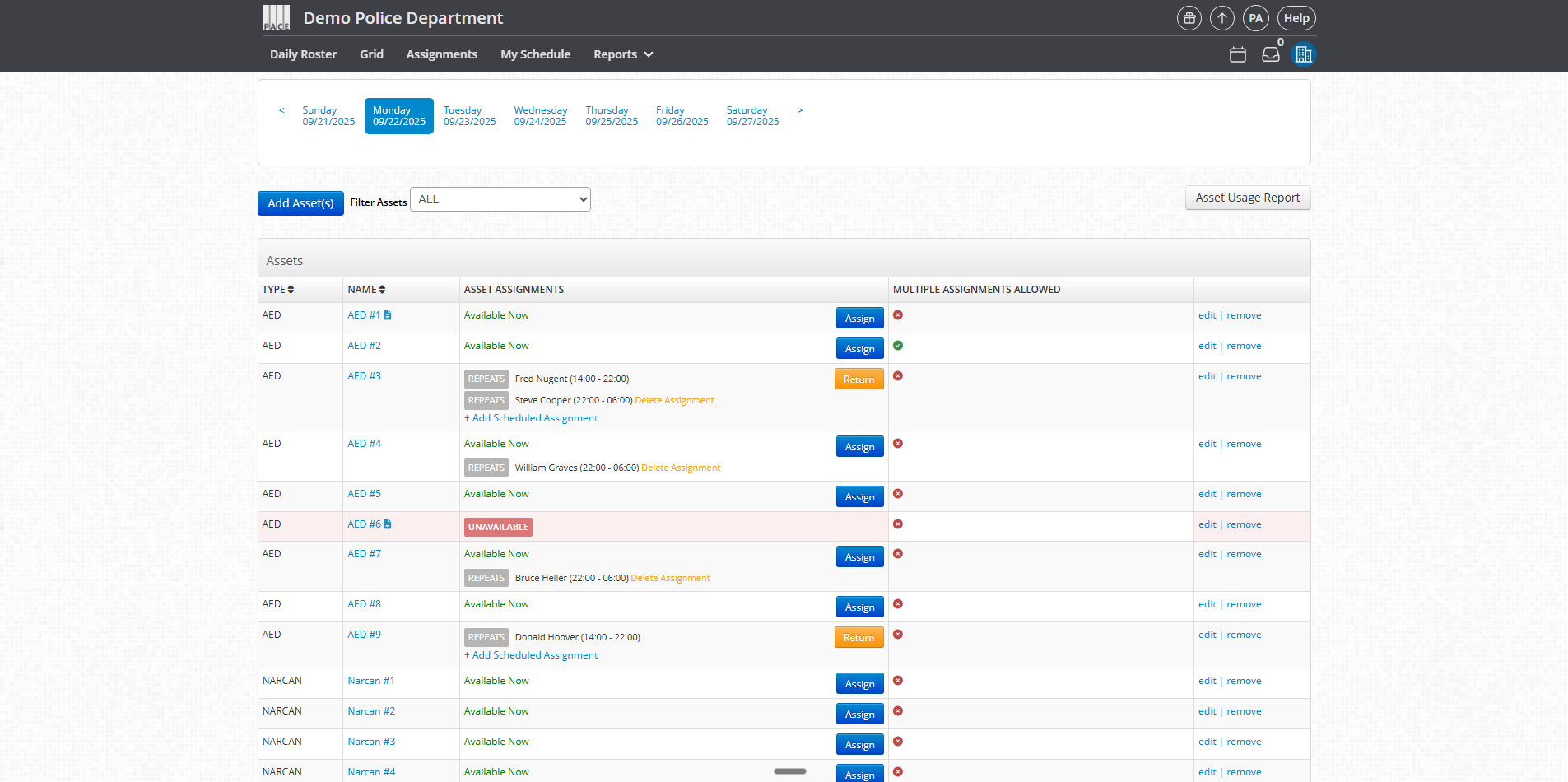This screenshot has width=1568, height=782.
Task: Open the document note icon beside AED #1
Action: [388, 315]
